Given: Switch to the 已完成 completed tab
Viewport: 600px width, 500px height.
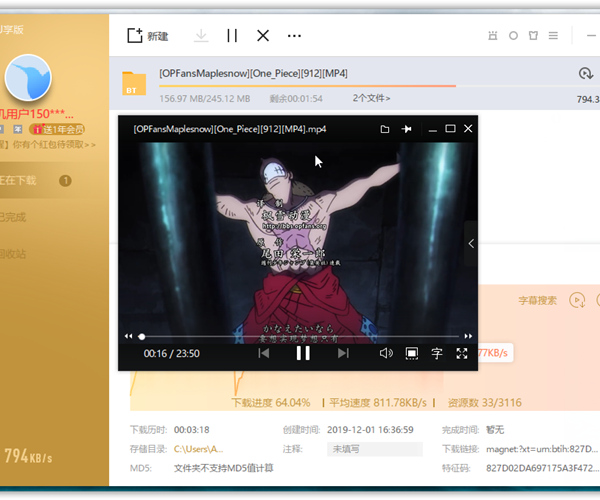Looking at the screenshot, I should (x=14, y=217).
